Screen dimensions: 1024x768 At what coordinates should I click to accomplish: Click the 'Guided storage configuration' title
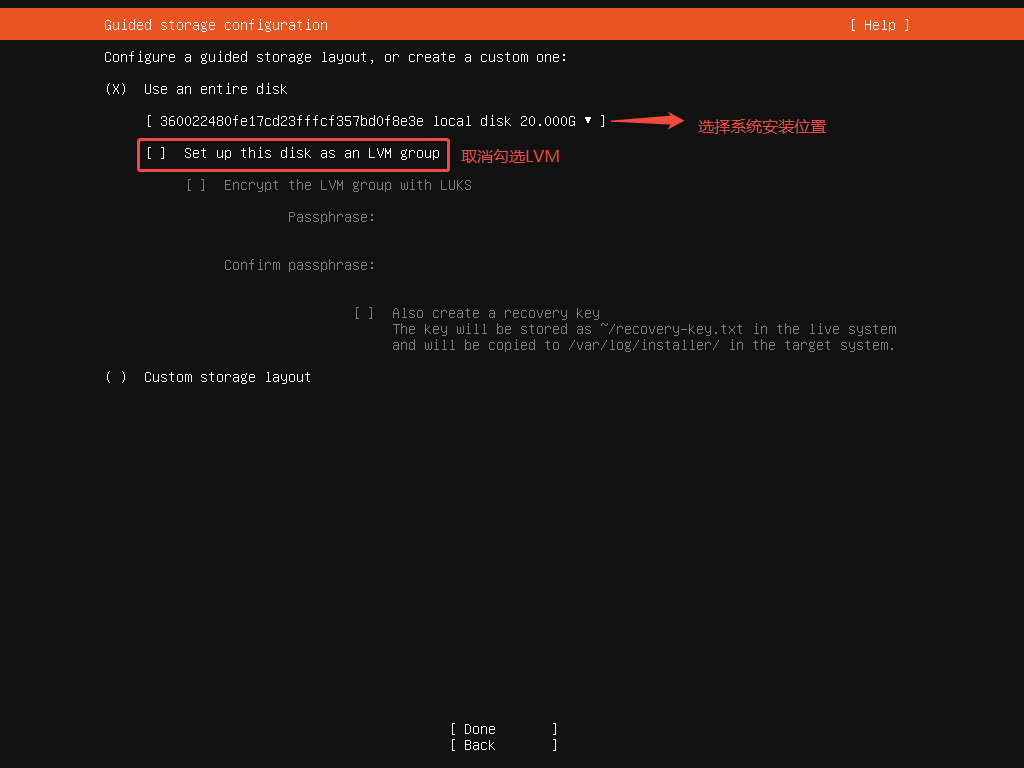click(215, 25)
